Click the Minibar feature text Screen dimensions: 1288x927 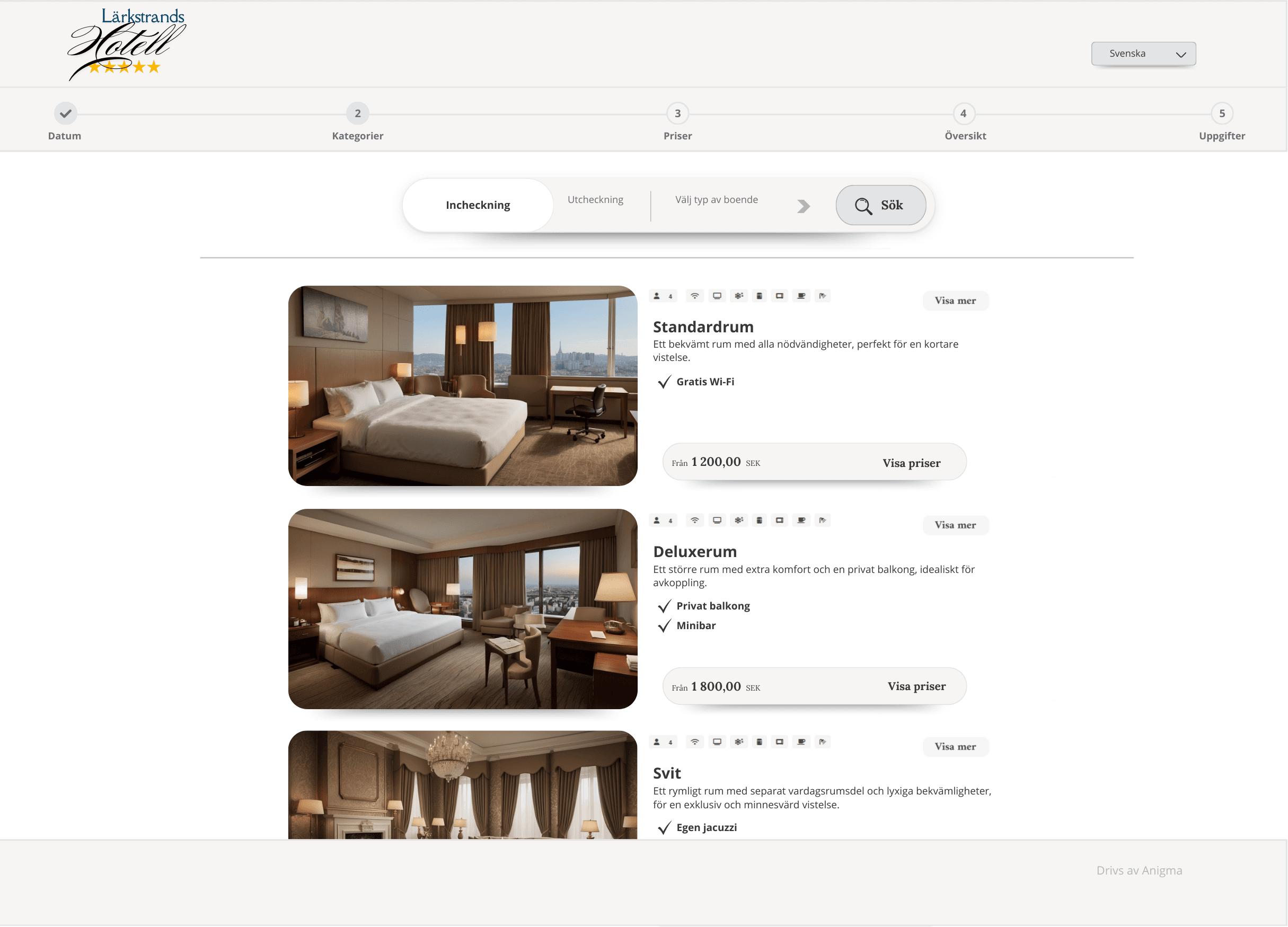tap(695, 625)
